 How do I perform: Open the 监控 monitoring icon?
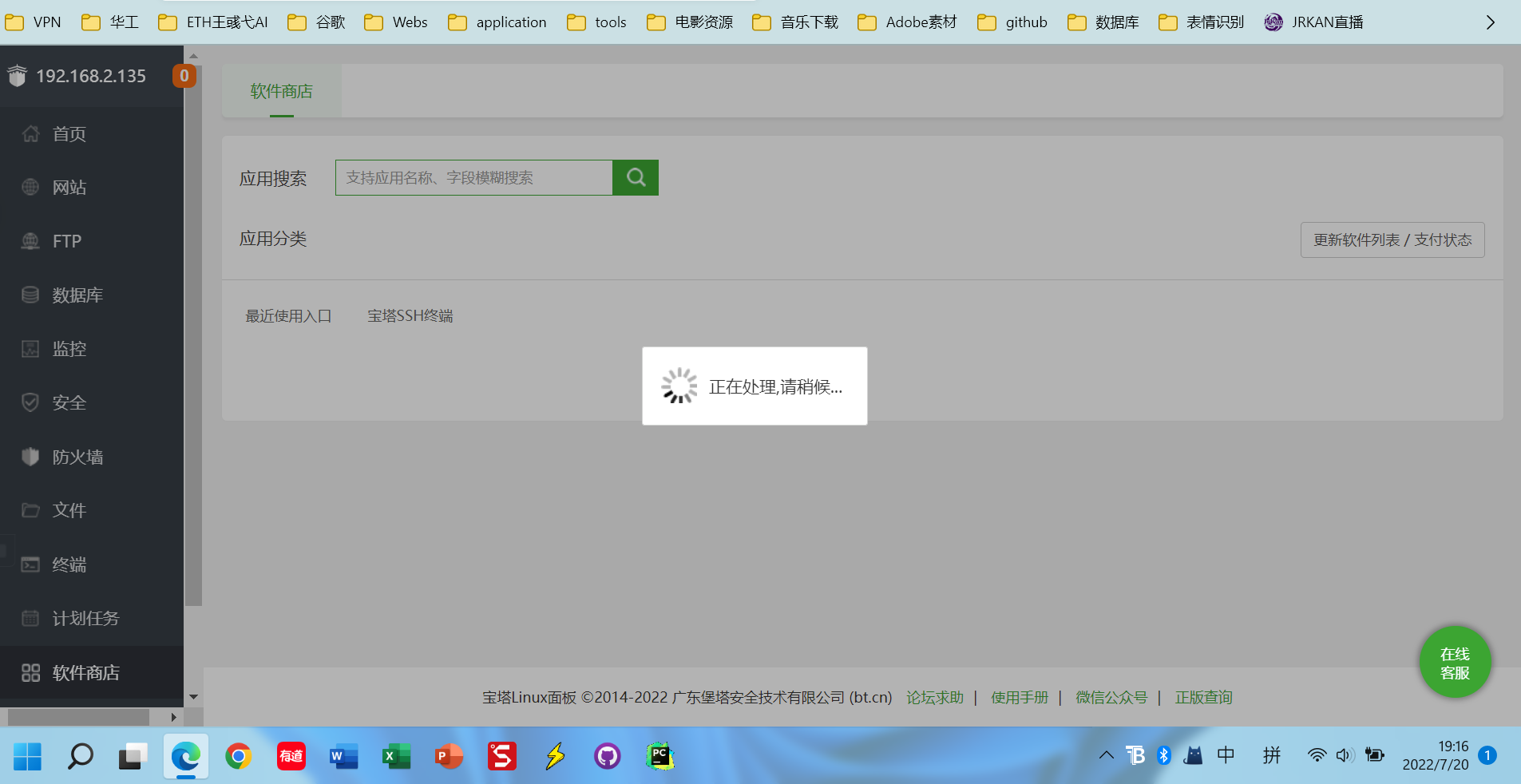(x=30, y=348)
